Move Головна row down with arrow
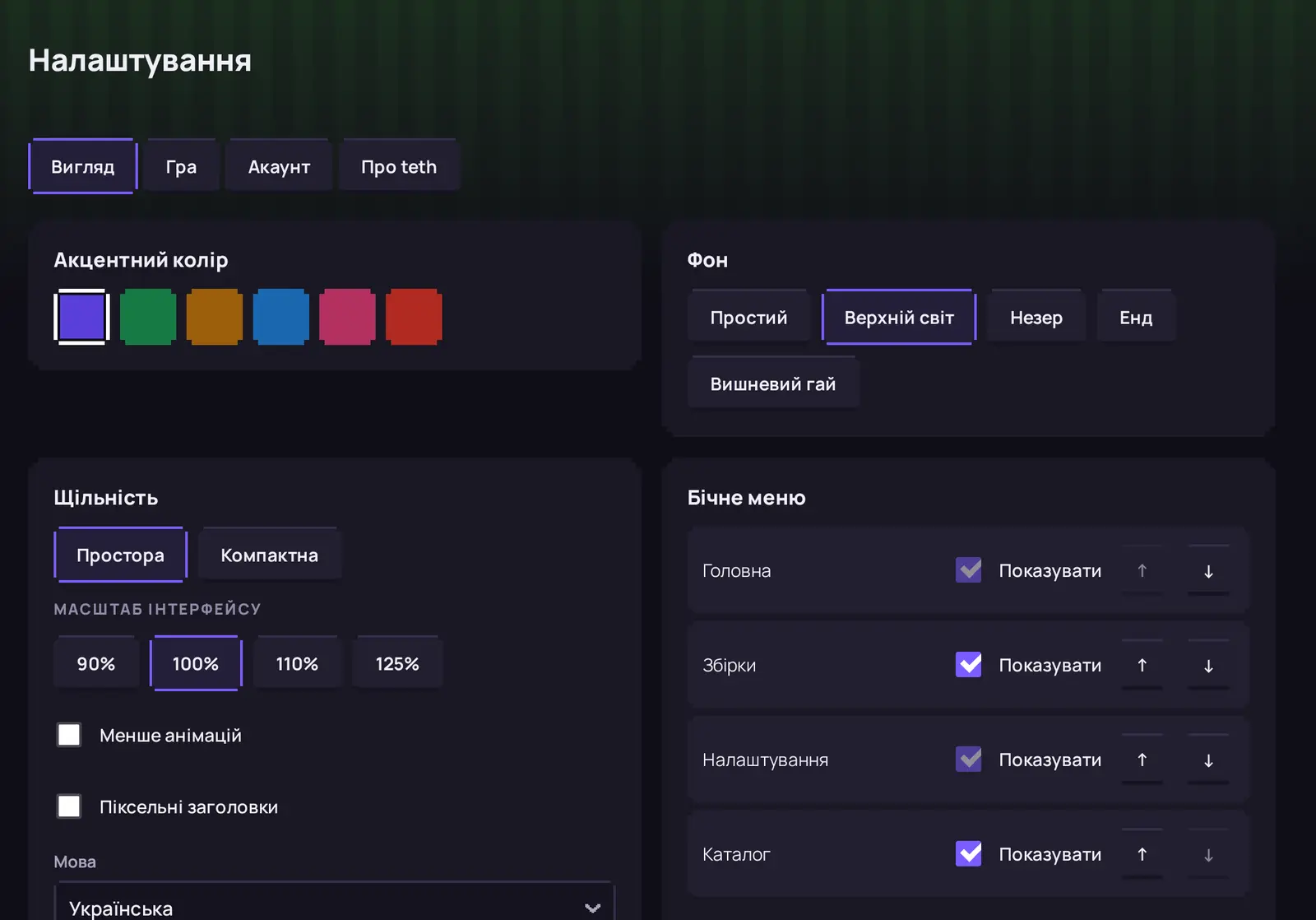This screenshot has width=1316, height=920. click(x=1208, y=570)
